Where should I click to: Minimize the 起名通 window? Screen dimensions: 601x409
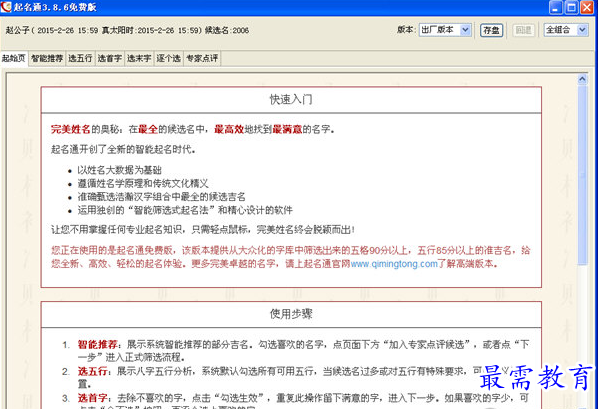(555, 7)
